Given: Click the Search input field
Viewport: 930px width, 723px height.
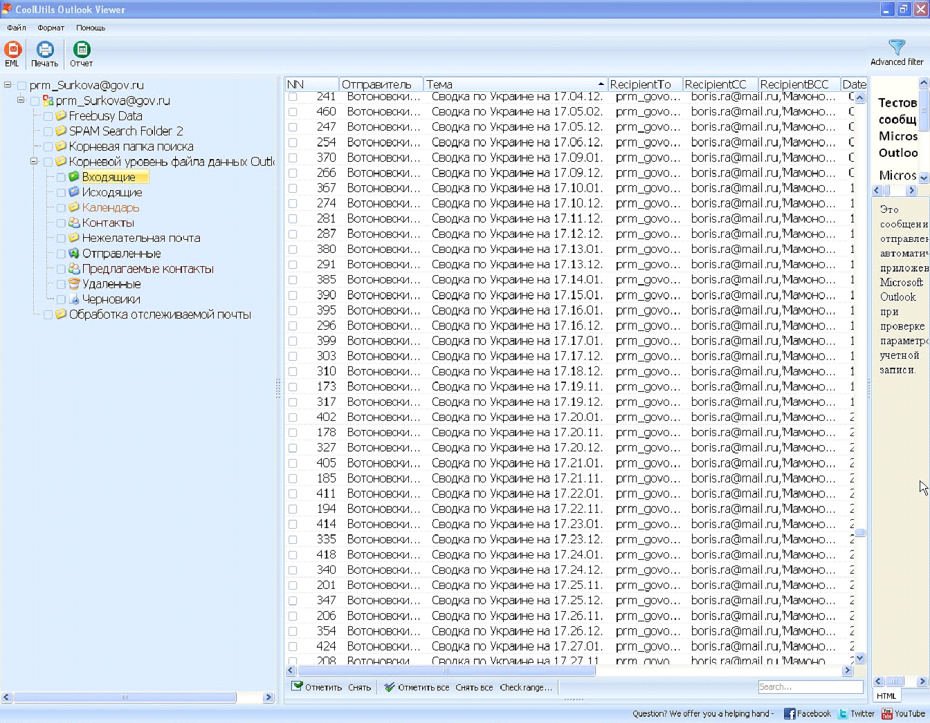Looking at the screenshot, I should [x=809, y=687].
